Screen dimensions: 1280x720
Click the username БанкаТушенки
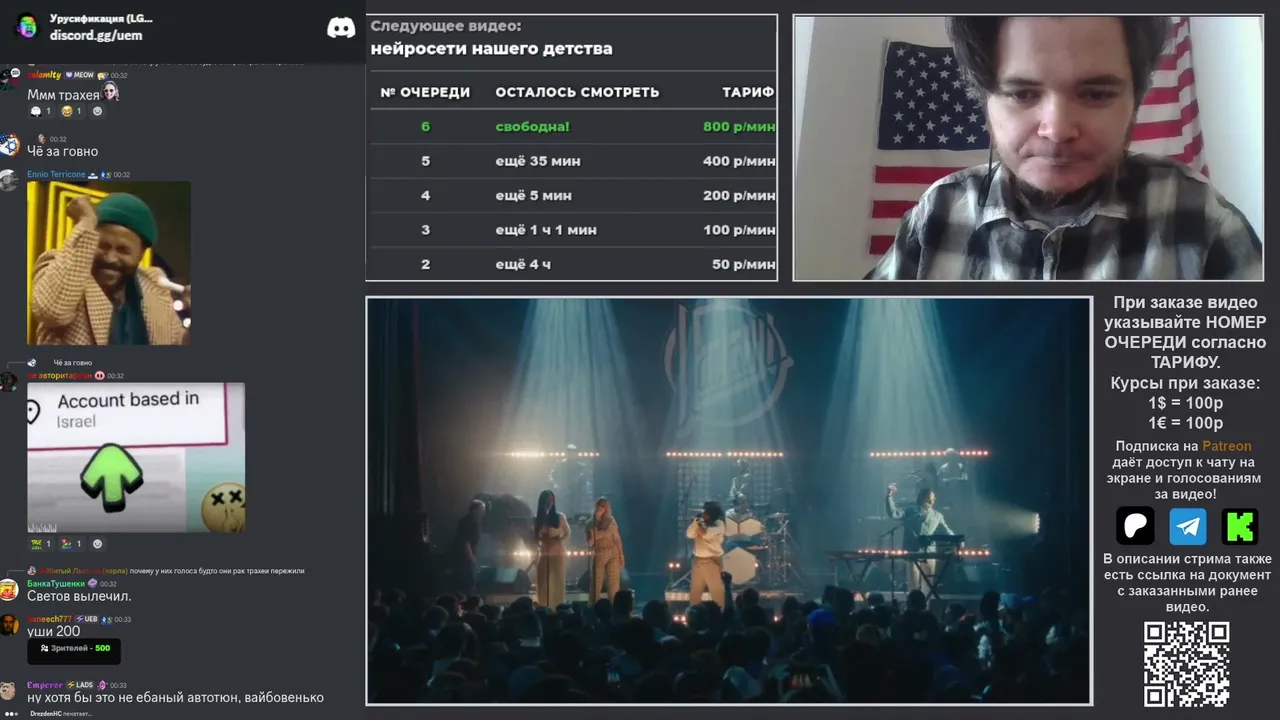[x=56, y=584]
